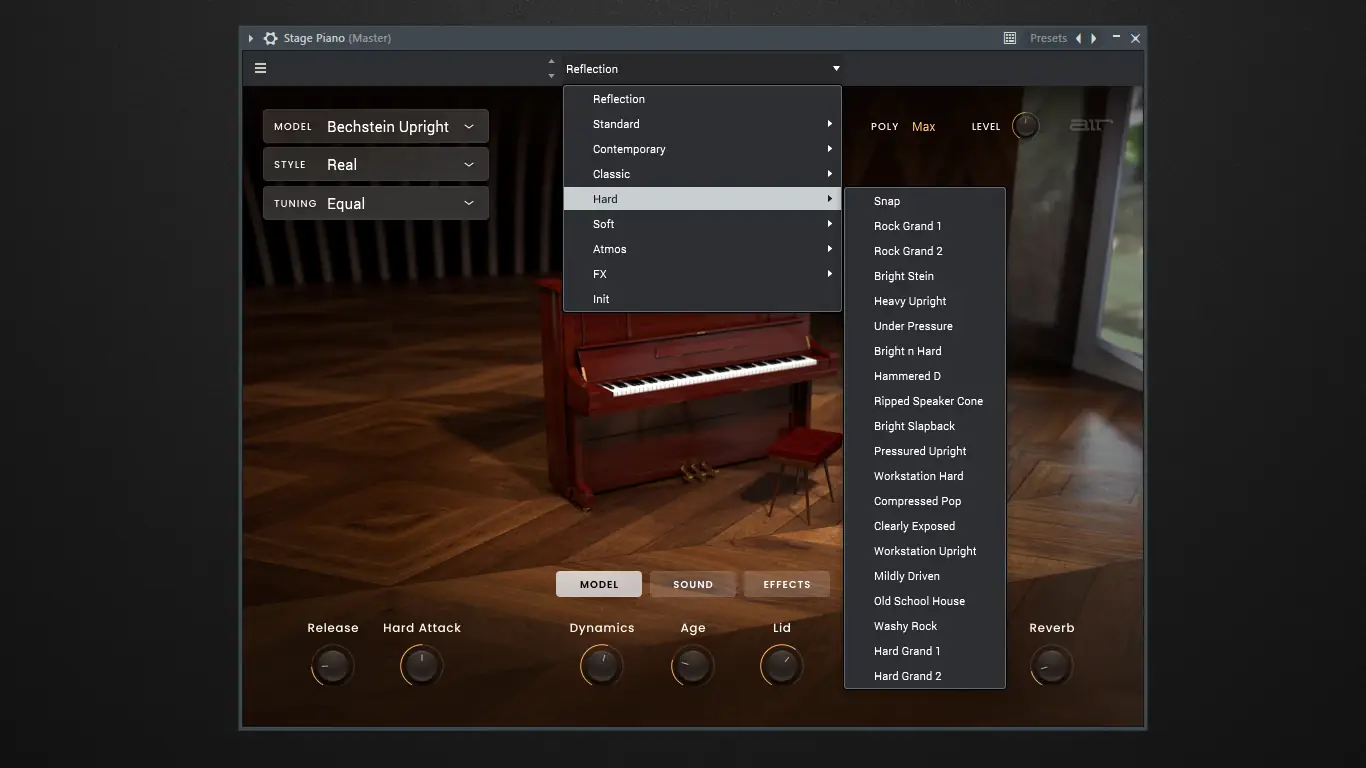Switch to the Effects tab
This screenshot has width=1366, height=768.
(786, 584)
